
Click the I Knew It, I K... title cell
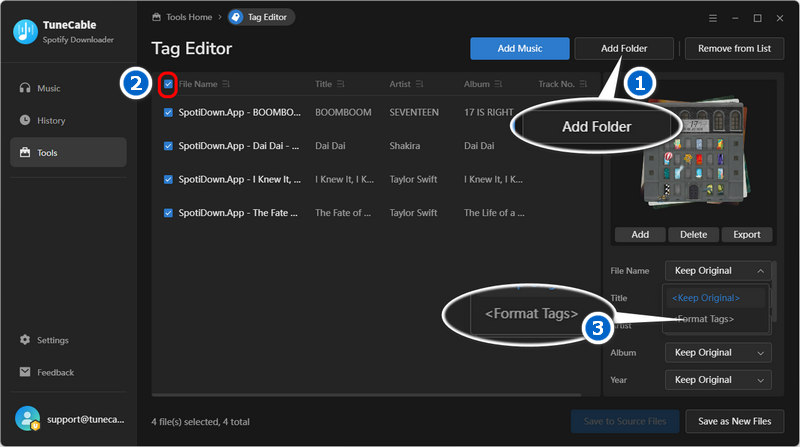point(344,180)
